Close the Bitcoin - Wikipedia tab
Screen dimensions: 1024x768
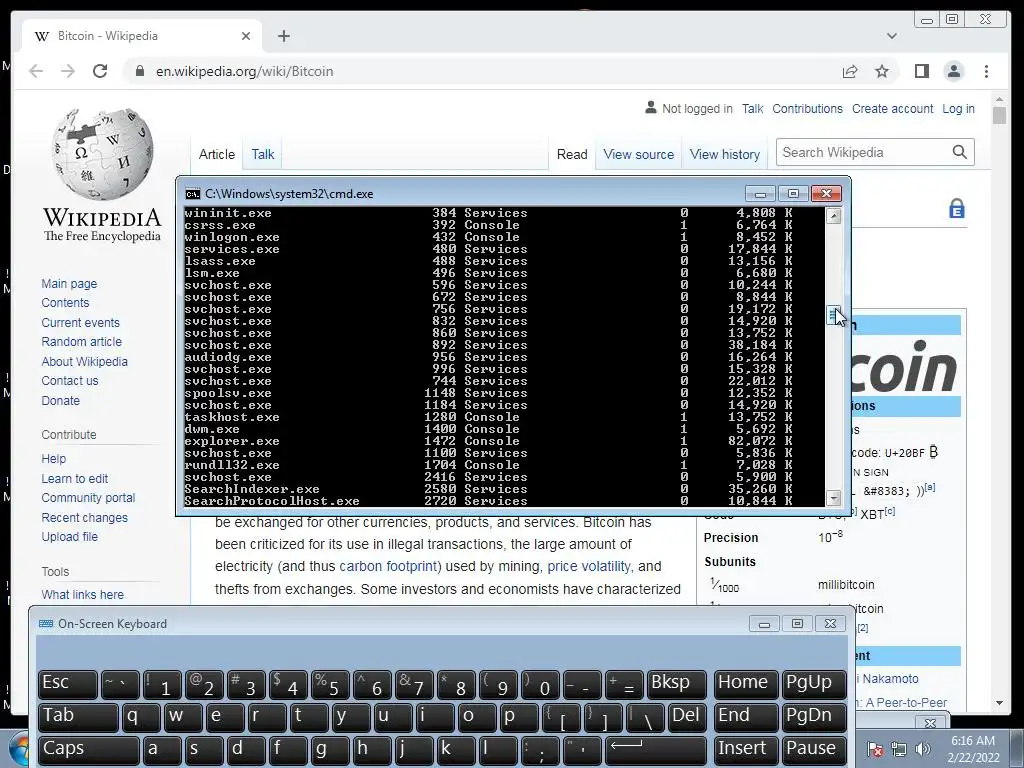tap(246, 36)
